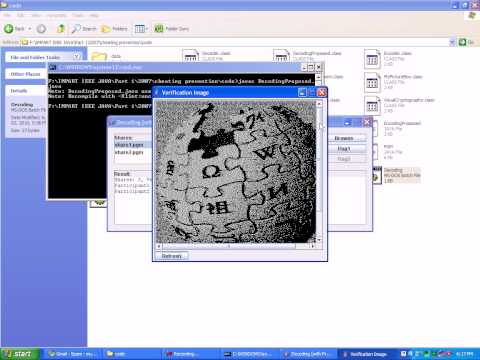480x360 pixels.
Task: Select the data folder icon
Action: click(x=99, y=57)
